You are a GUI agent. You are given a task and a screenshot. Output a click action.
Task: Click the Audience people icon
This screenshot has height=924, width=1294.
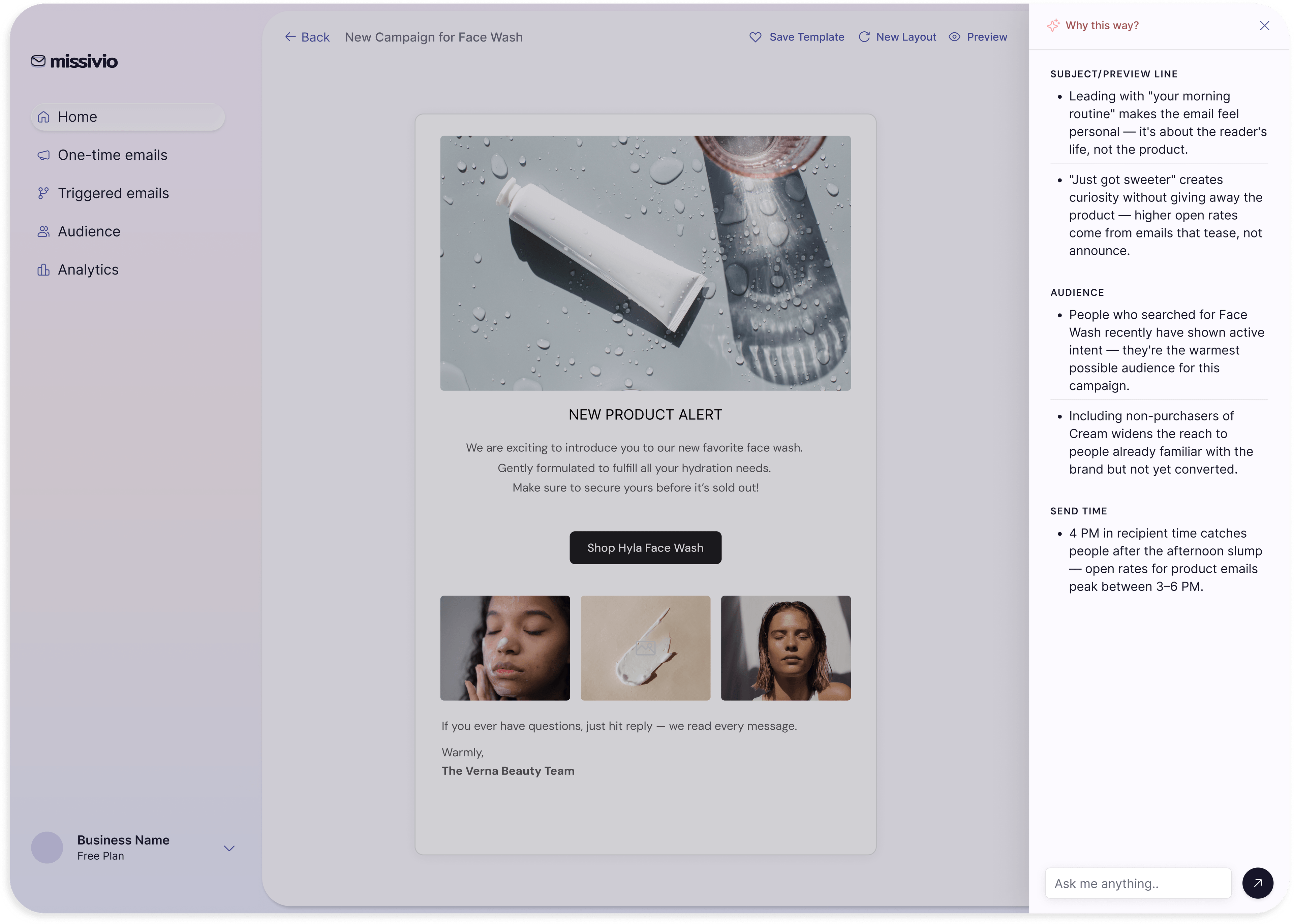(x=43, y=231)
